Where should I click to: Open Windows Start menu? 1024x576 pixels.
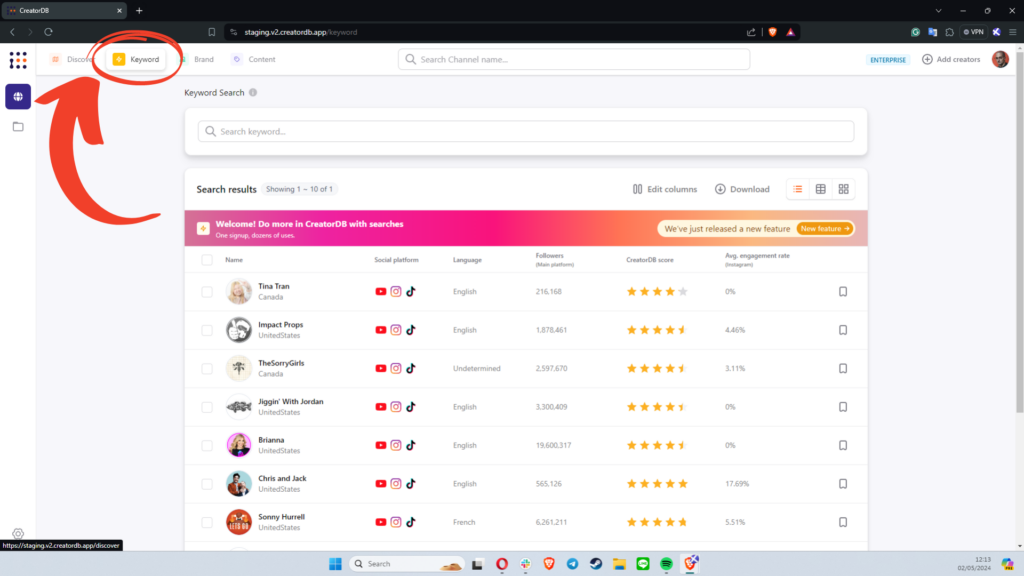[x=335, y=564]
